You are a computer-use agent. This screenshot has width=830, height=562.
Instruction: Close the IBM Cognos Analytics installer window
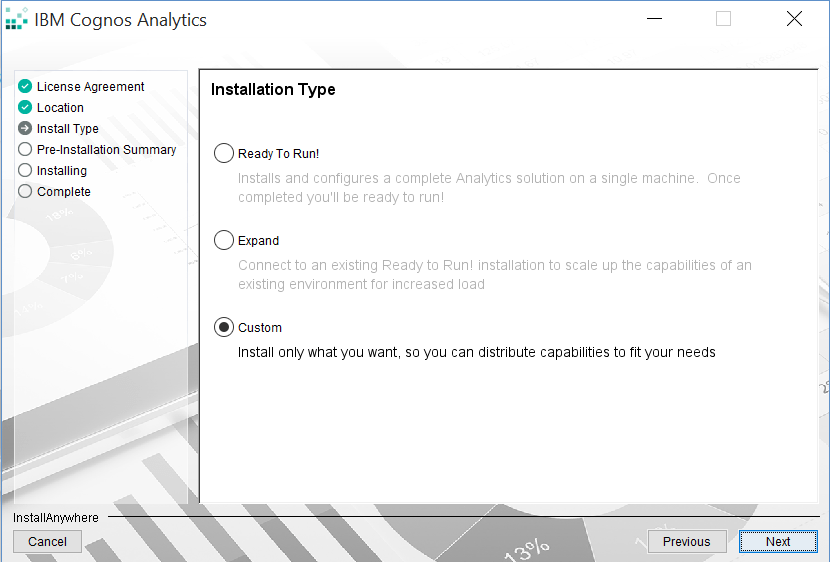click(x=794, y=19)
